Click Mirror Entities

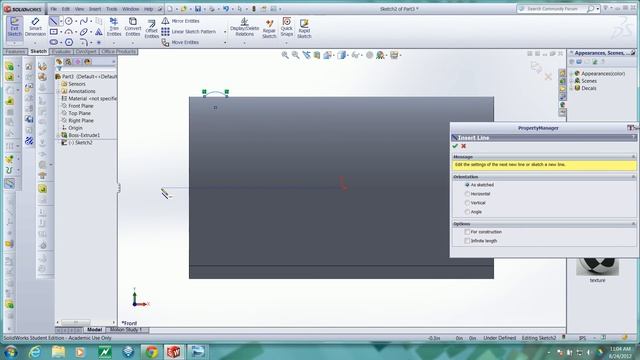(x=180, y=21)
